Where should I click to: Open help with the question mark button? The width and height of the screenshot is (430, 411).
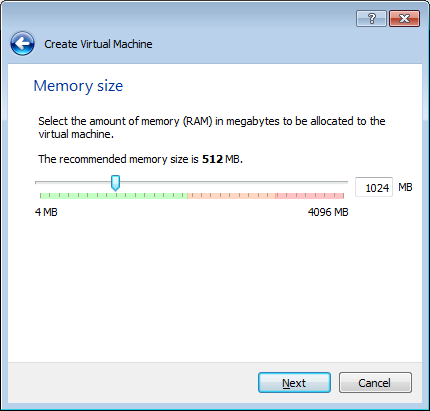tap(371, 18)
